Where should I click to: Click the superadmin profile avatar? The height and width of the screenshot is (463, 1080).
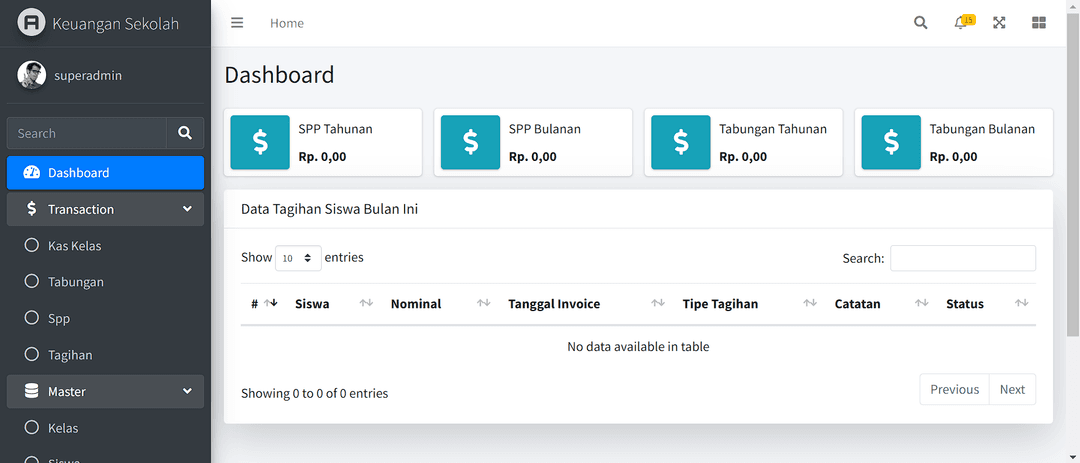(32, 75)
